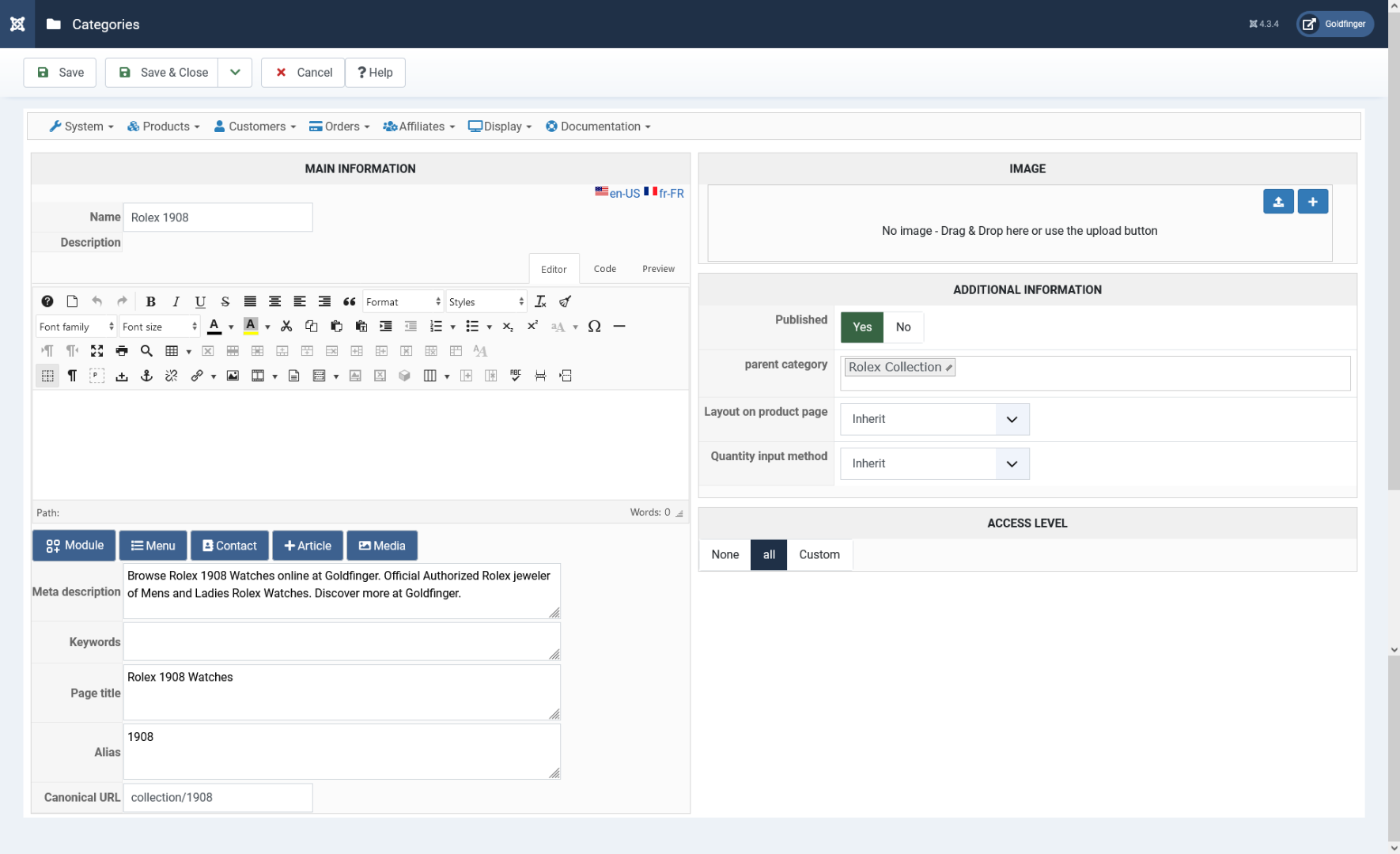Run the spellcheck ABC icon
Image resolution: width=1400 pixels, height=854 pixels.
pos(516,376)
